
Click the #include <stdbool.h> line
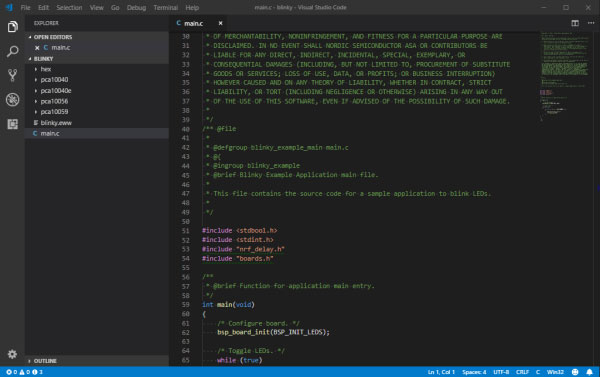pos(240,231)
